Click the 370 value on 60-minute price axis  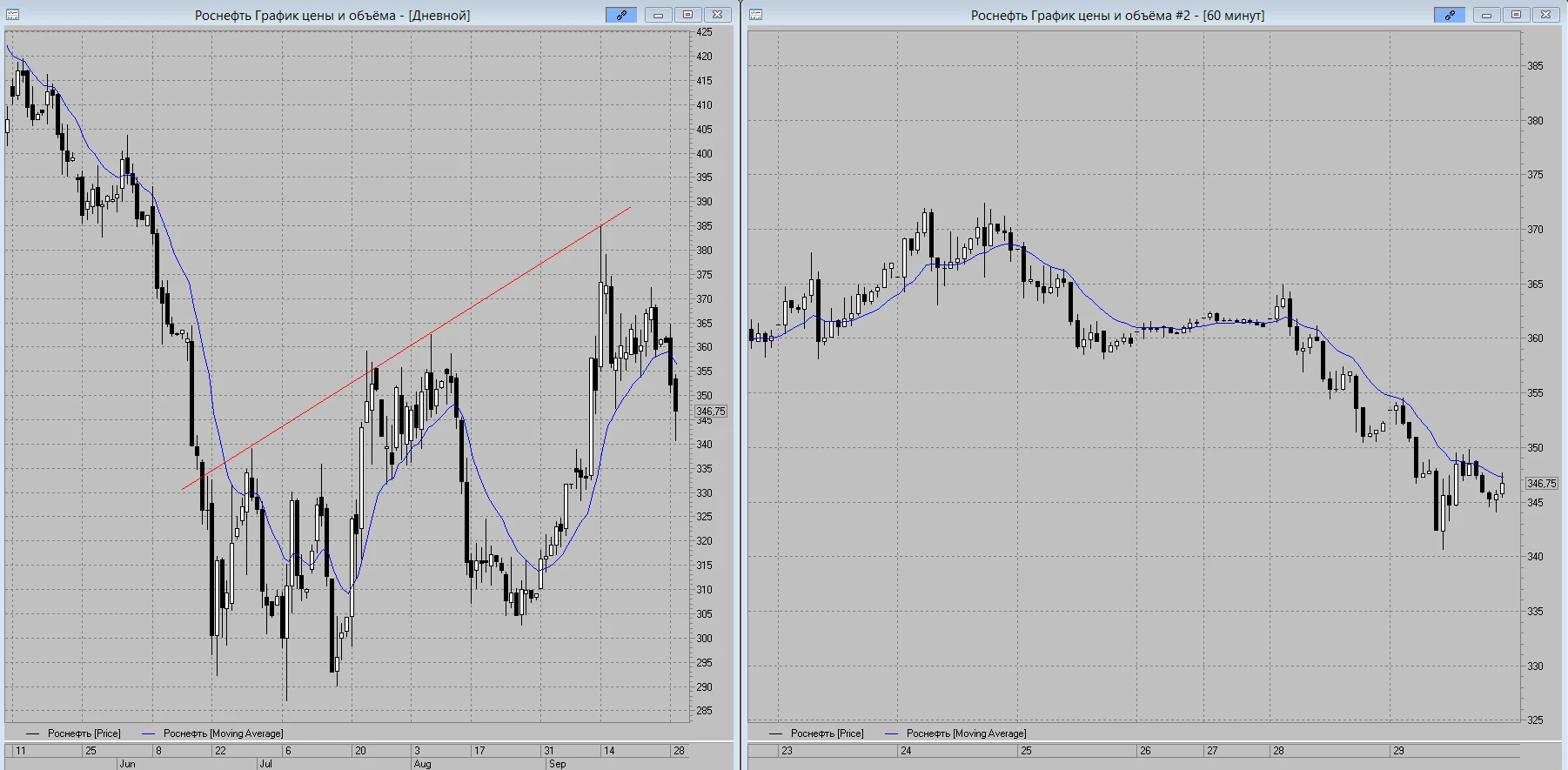(x=1536, y=230)
